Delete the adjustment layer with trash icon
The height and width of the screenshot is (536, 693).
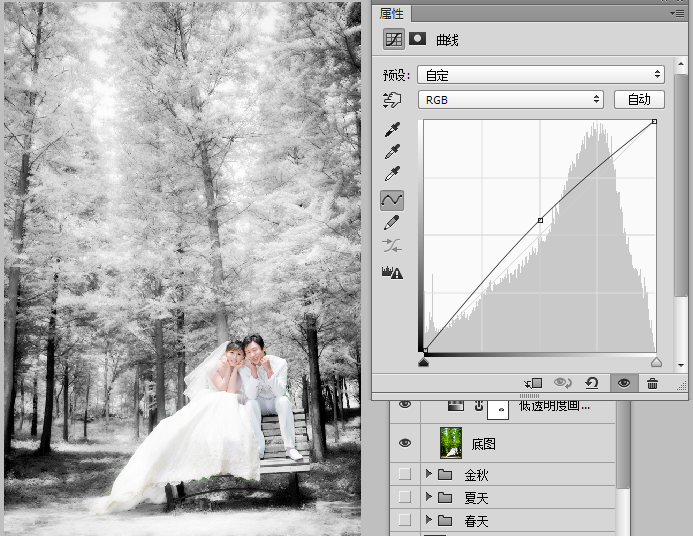(652, 383)
